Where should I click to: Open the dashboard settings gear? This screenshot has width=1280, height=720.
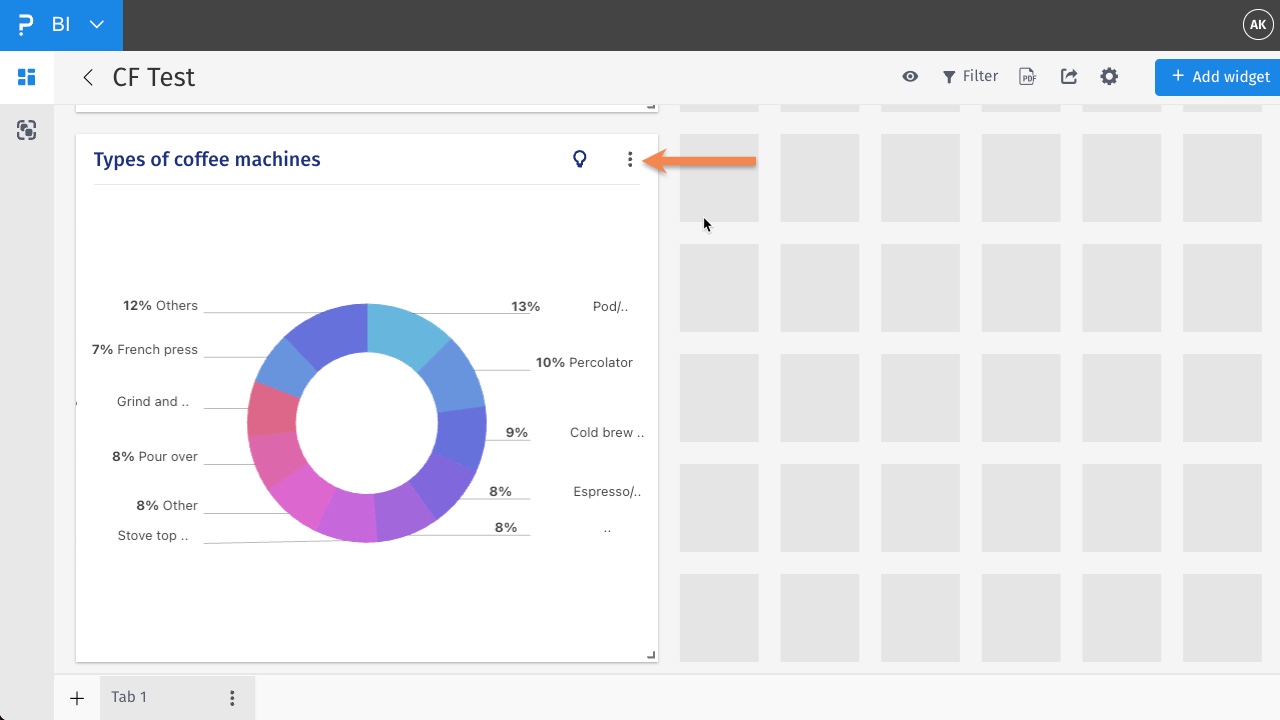click(1109, 76)
